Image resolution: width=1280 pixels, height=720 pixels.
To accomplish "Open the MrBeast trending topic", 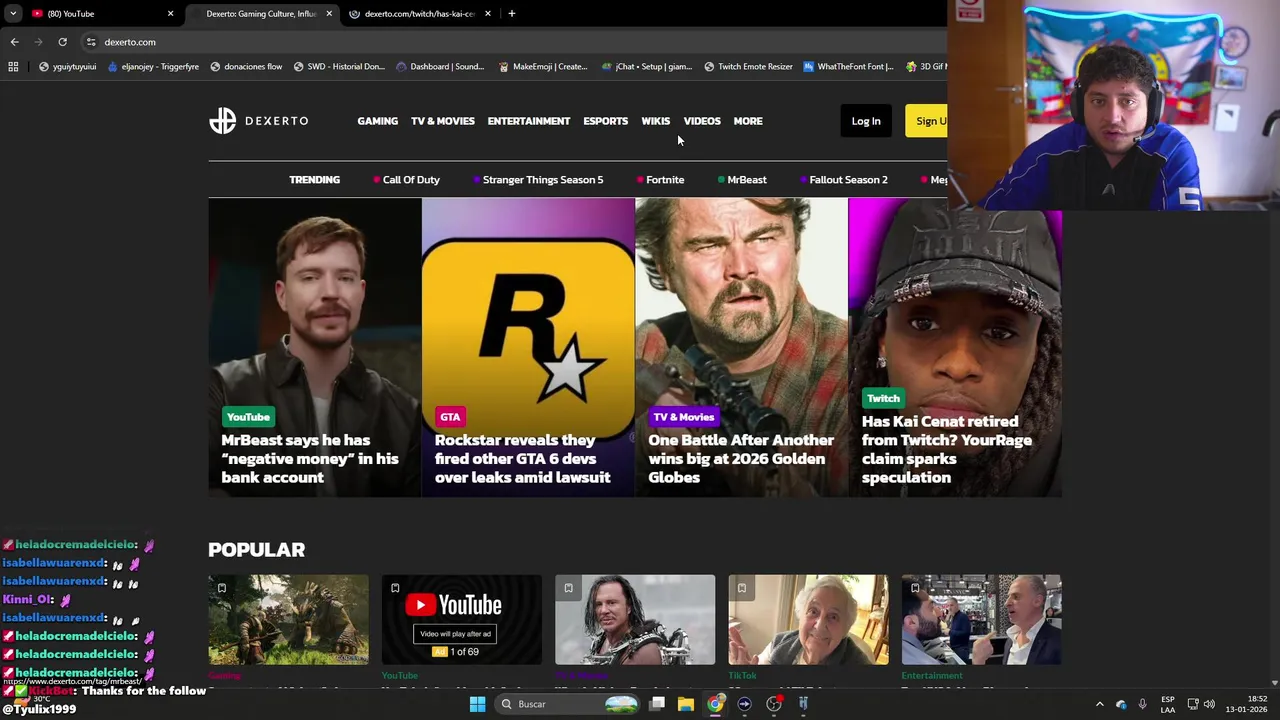I will pos(742,180).
